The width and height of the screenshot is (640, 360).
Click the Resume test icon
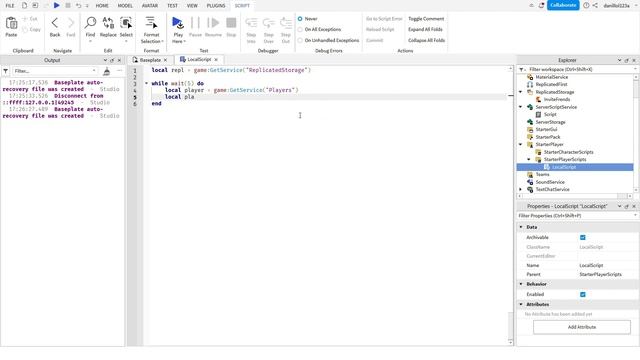[213, 23]
